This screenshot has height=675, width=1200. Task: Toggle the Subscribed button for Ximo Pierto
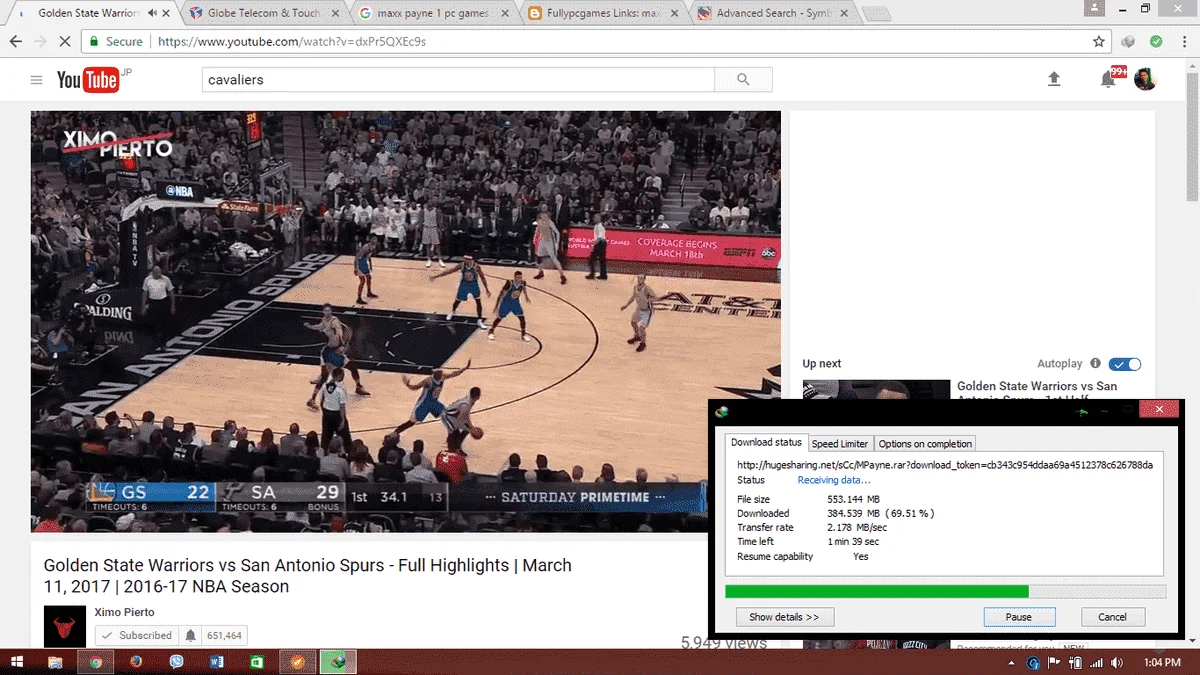(x=136, y=635)
